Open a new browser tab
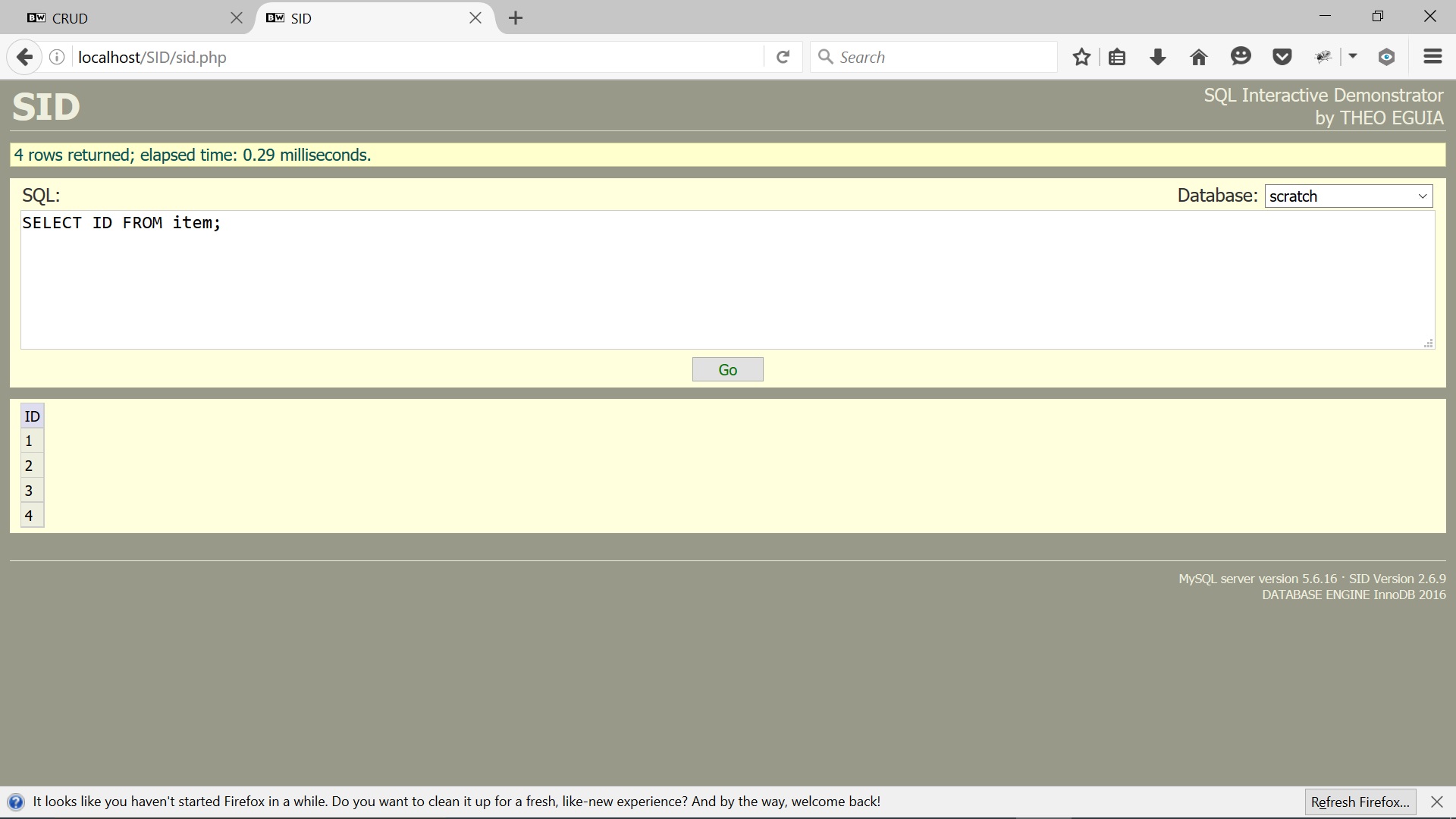This screenshot has height=819, width=1456. click(x=516, y=17)
